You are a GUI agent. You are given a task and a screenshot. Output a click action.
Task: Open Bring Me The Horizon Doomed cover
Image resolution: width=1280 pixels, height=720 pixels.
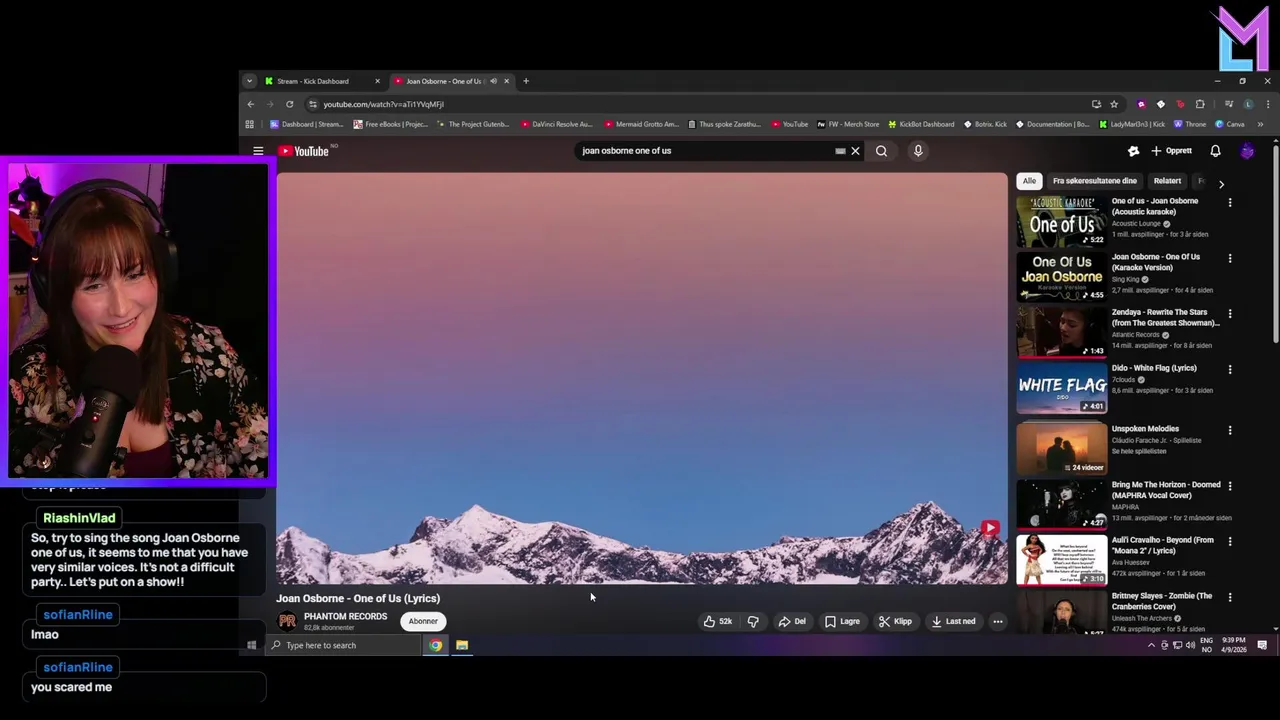pos(1061,505)
